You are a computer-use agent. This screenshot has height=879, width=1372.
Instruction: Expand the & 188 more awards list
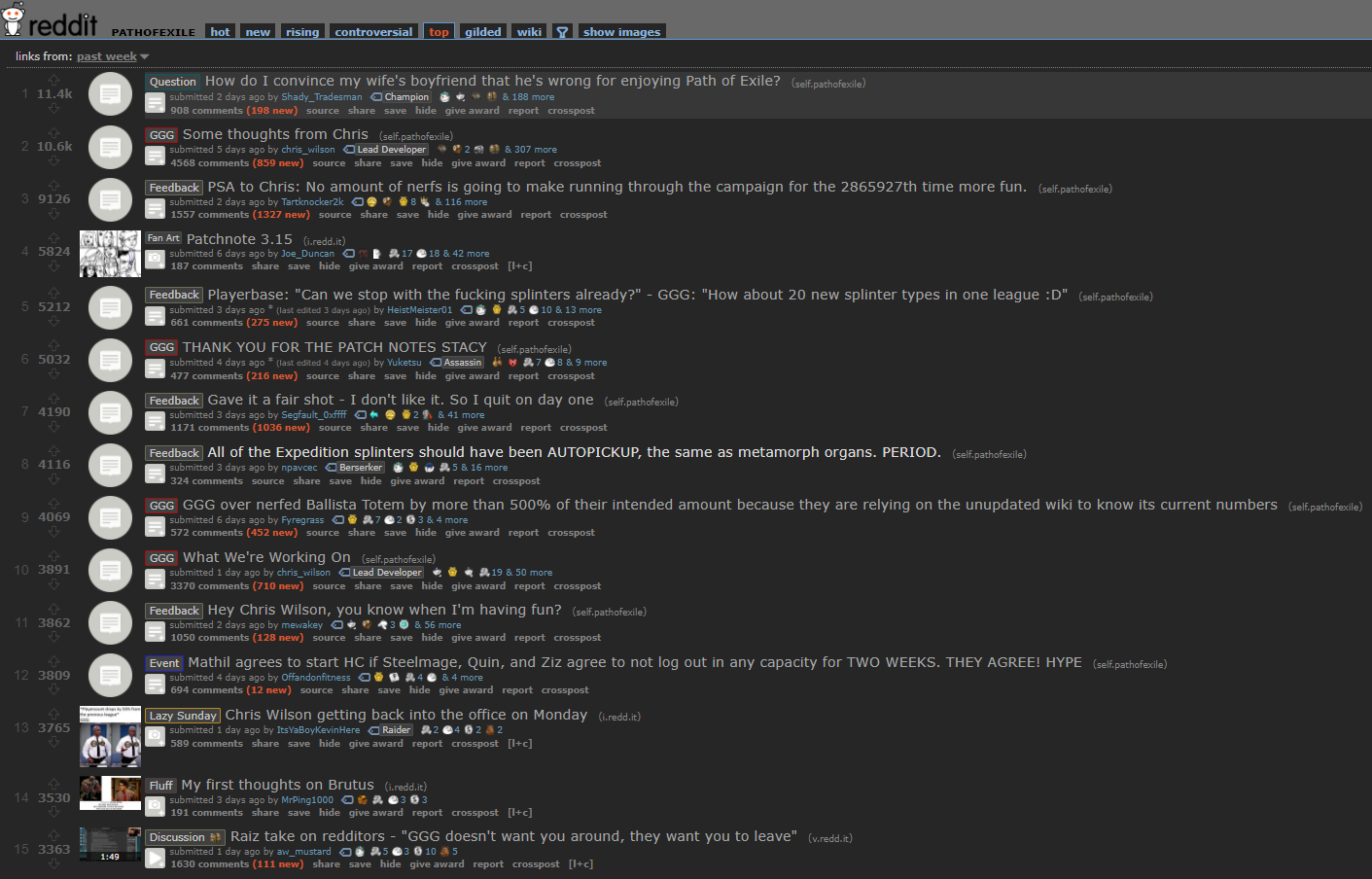pos(529,97)
